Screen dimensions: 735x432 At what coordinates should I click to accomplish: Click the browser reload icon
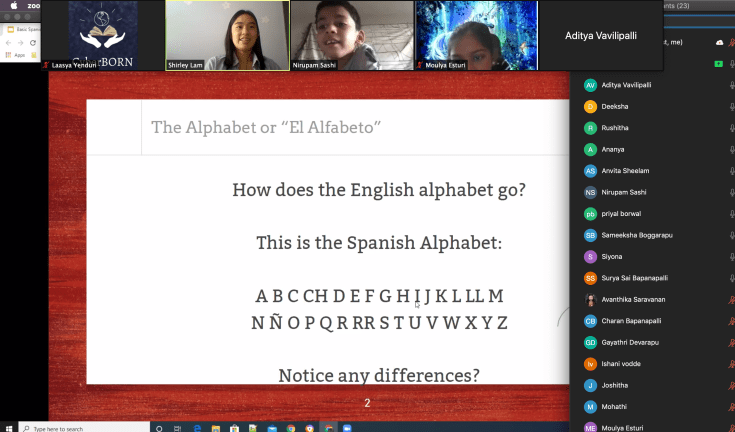click(x=33, y=43)
